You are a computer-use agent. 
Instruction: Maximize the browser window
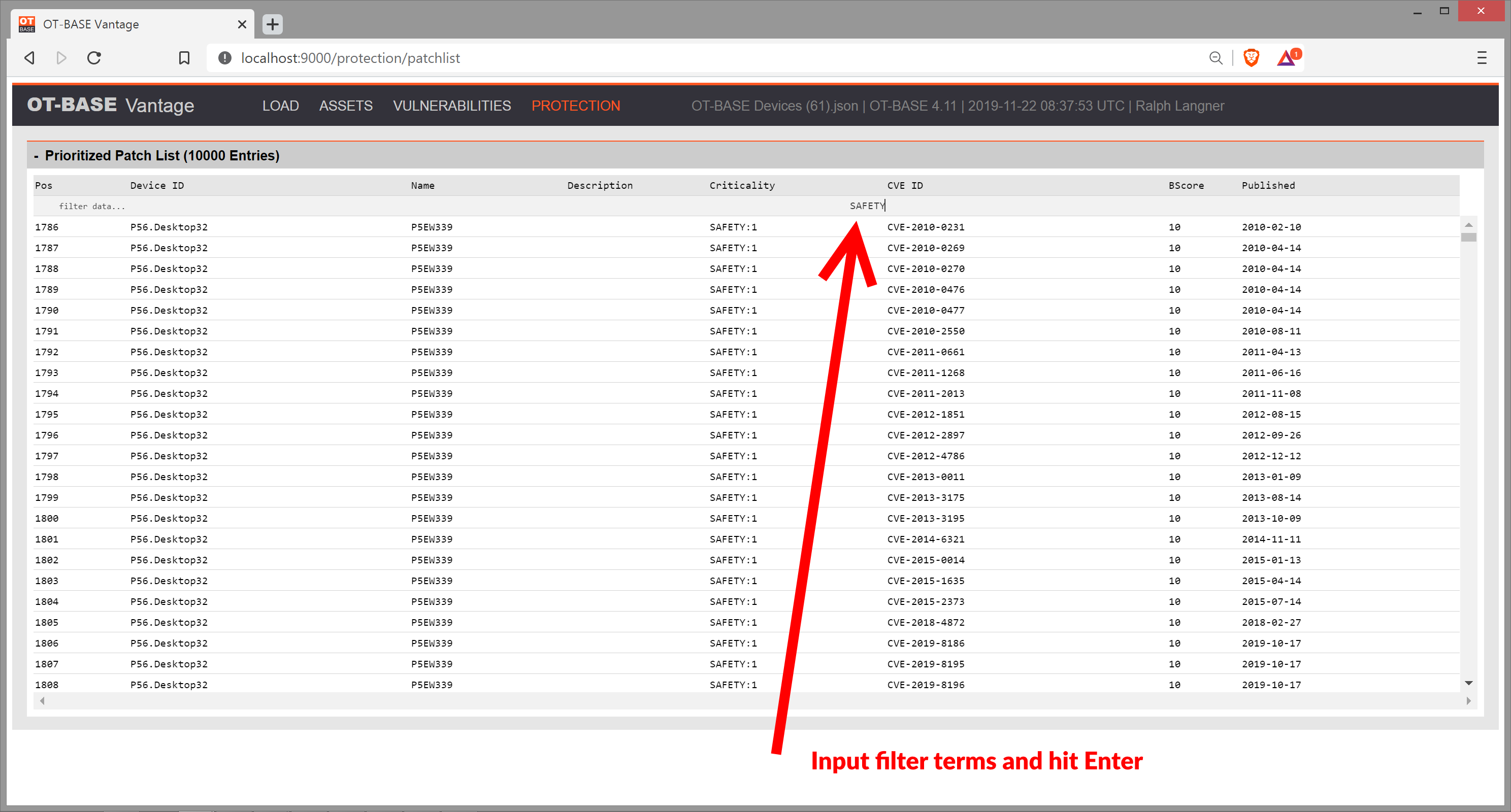tap(1444, 11)
